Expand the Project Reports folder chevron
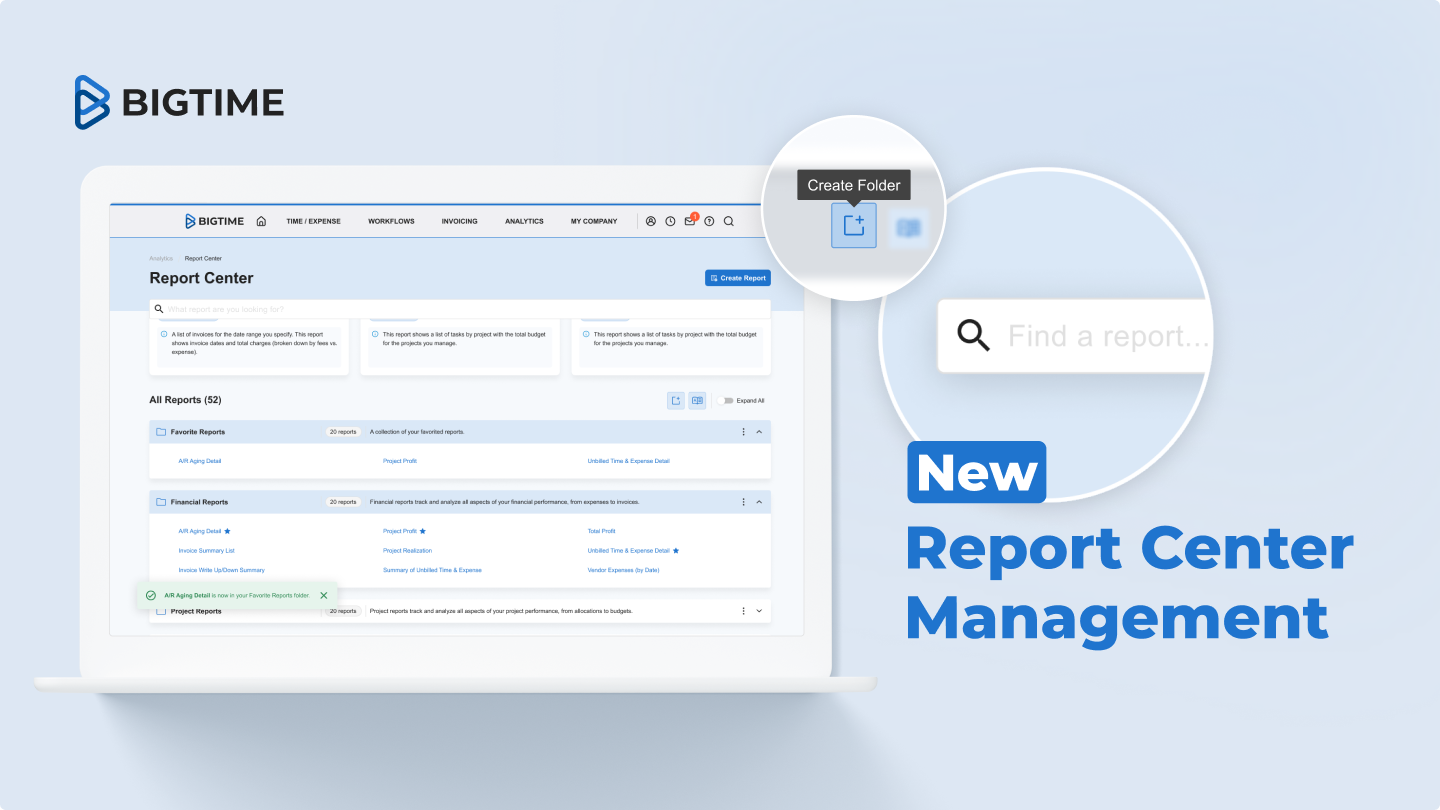 coord(759,611)
